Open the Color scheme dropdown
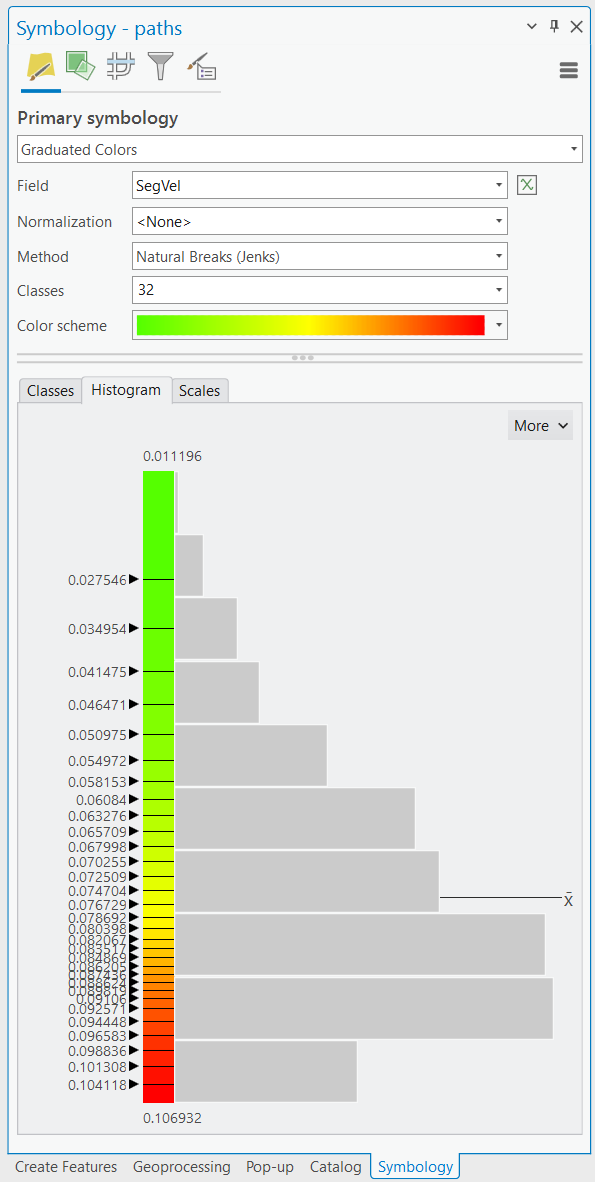The image size is (595, 1182). (320, 326)
